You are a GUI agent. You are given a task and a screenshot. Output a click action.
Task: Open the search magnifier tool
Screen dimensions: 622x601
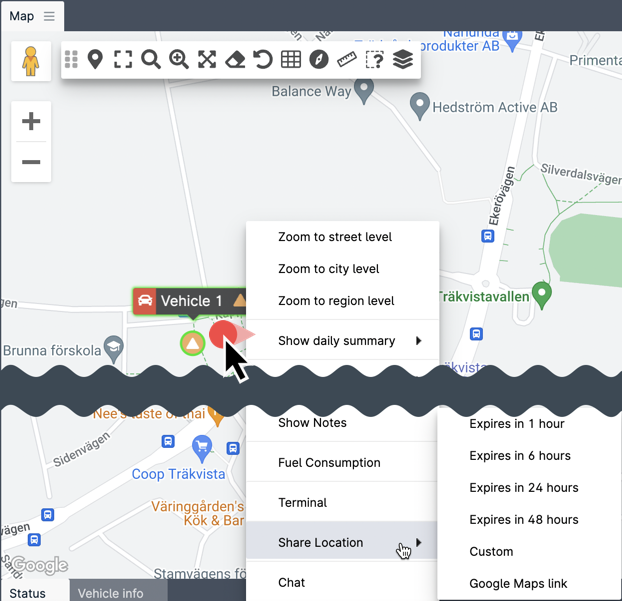[151, 60]
